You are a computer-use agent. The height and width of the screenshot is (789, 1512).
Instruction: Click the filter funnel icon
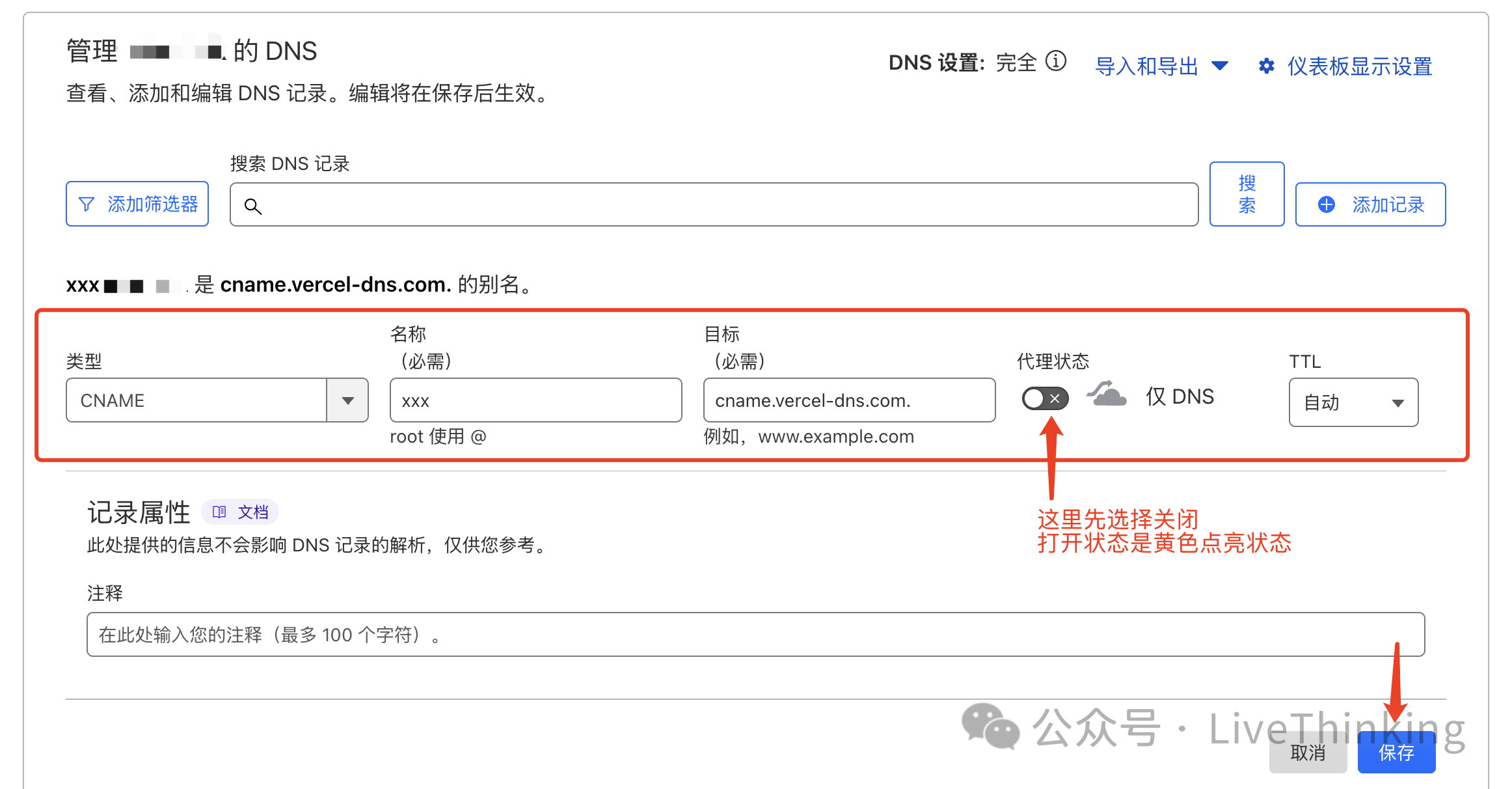[x=87, y=204]
